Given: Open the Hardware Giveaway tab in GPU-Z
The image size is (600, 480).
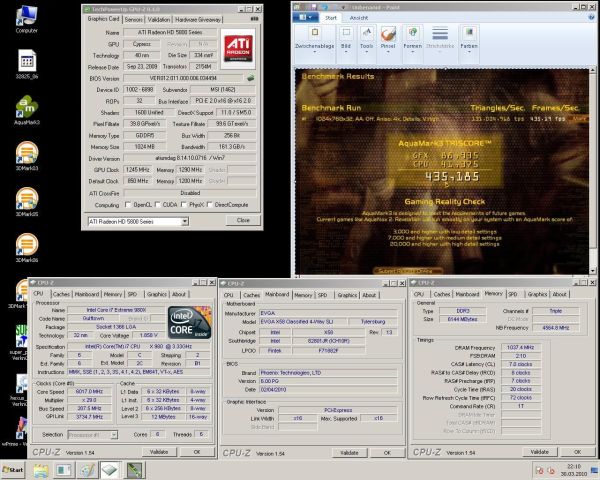Looking at the screenshot, I should click(x=198, y=20).
